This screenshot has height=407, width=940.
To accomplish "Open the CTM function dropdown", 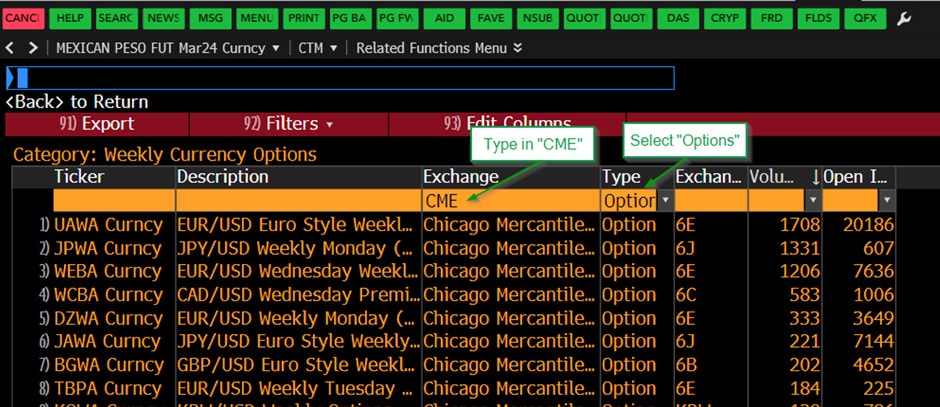I will (319, 48).
